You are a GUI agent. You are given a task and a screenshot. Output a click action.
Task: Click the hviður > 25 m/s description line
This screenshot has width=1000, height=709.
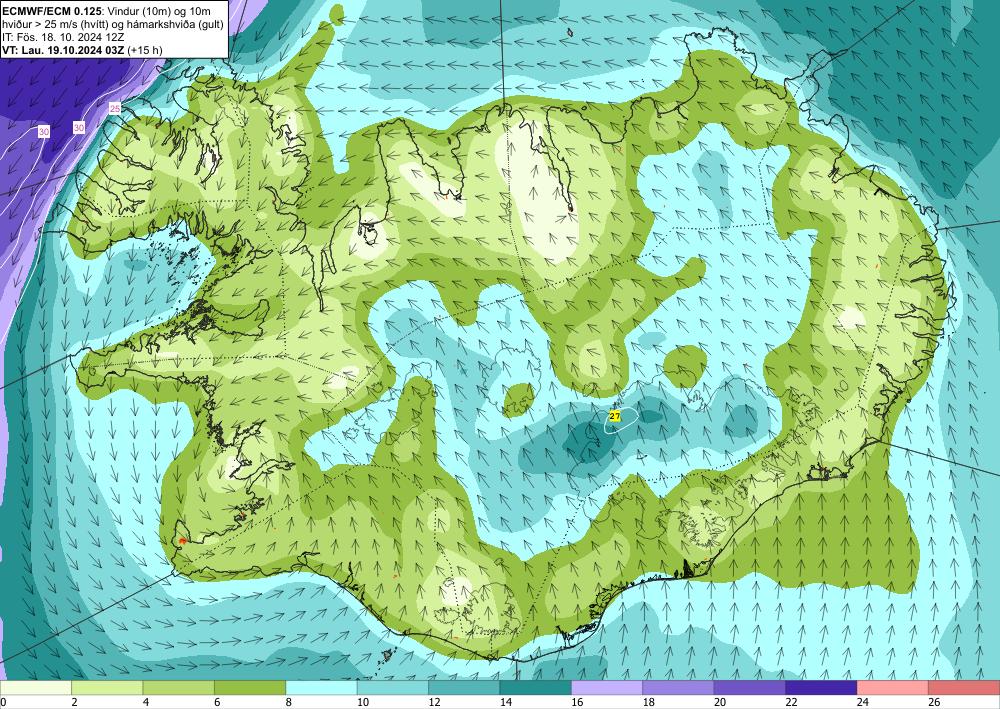[x=113, y=24]
